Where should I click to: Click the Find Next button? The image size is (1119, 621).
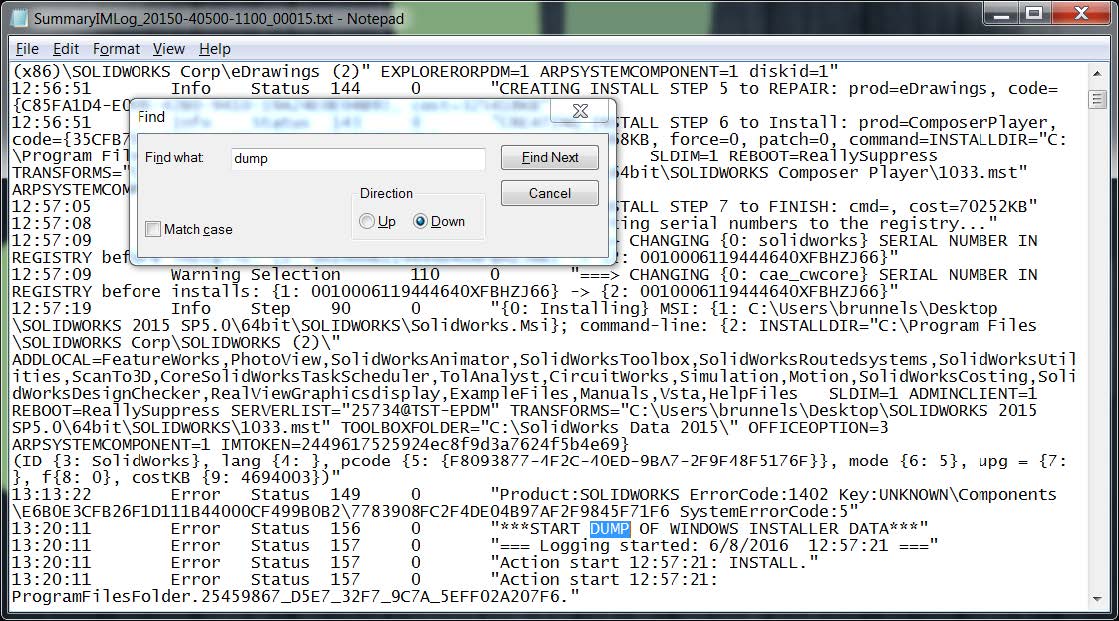[550, 157]
